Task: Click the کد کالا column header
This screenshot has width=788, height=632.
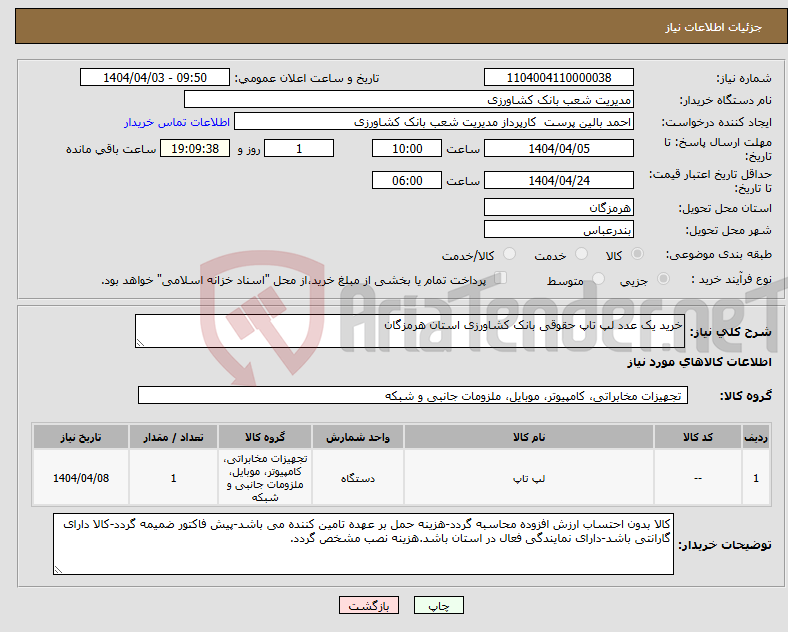Action: click(x=698, y=437)
